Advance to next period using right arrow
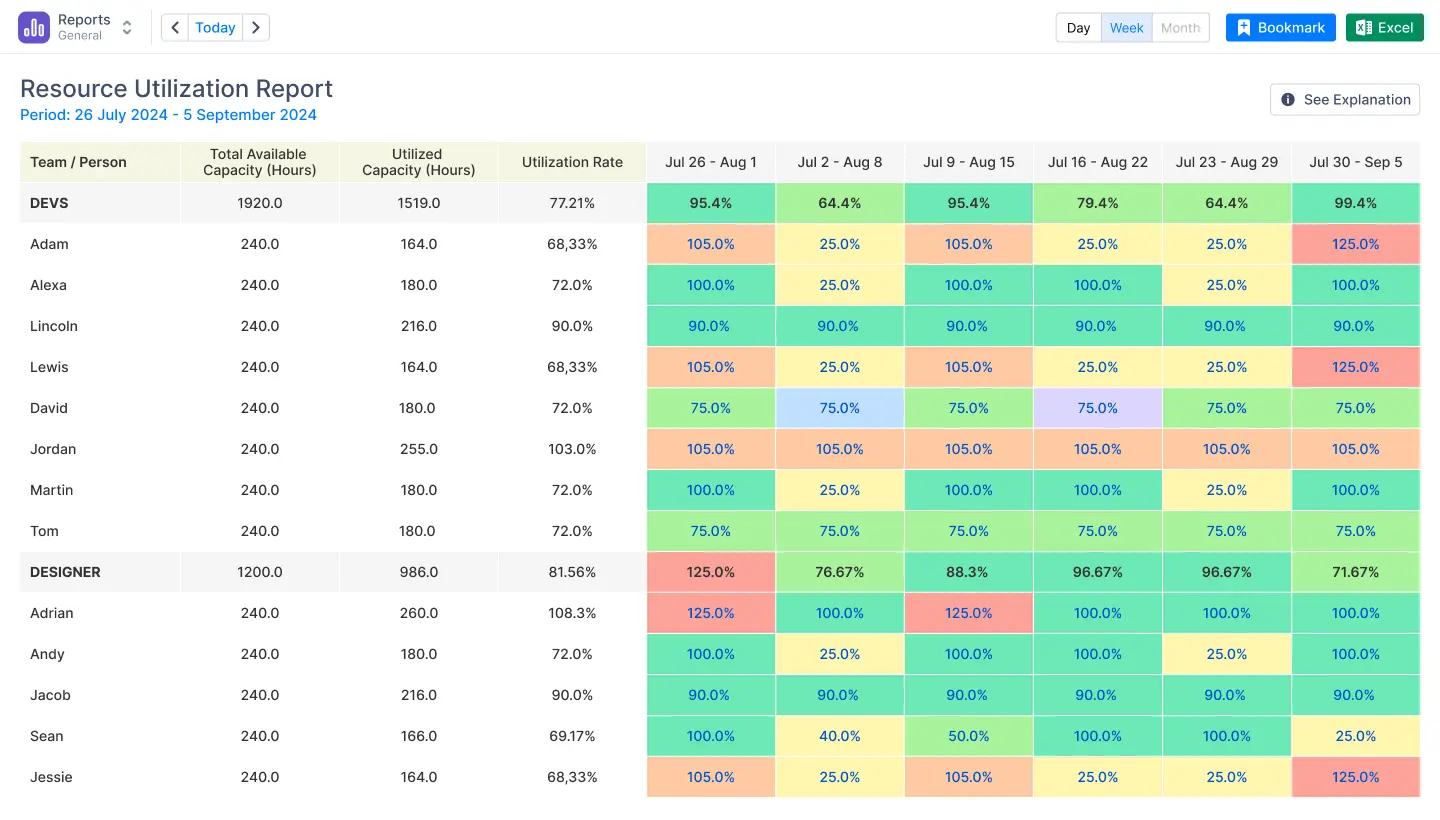Viewport: 1440px width, 820px height. click(x=257, y=27)
